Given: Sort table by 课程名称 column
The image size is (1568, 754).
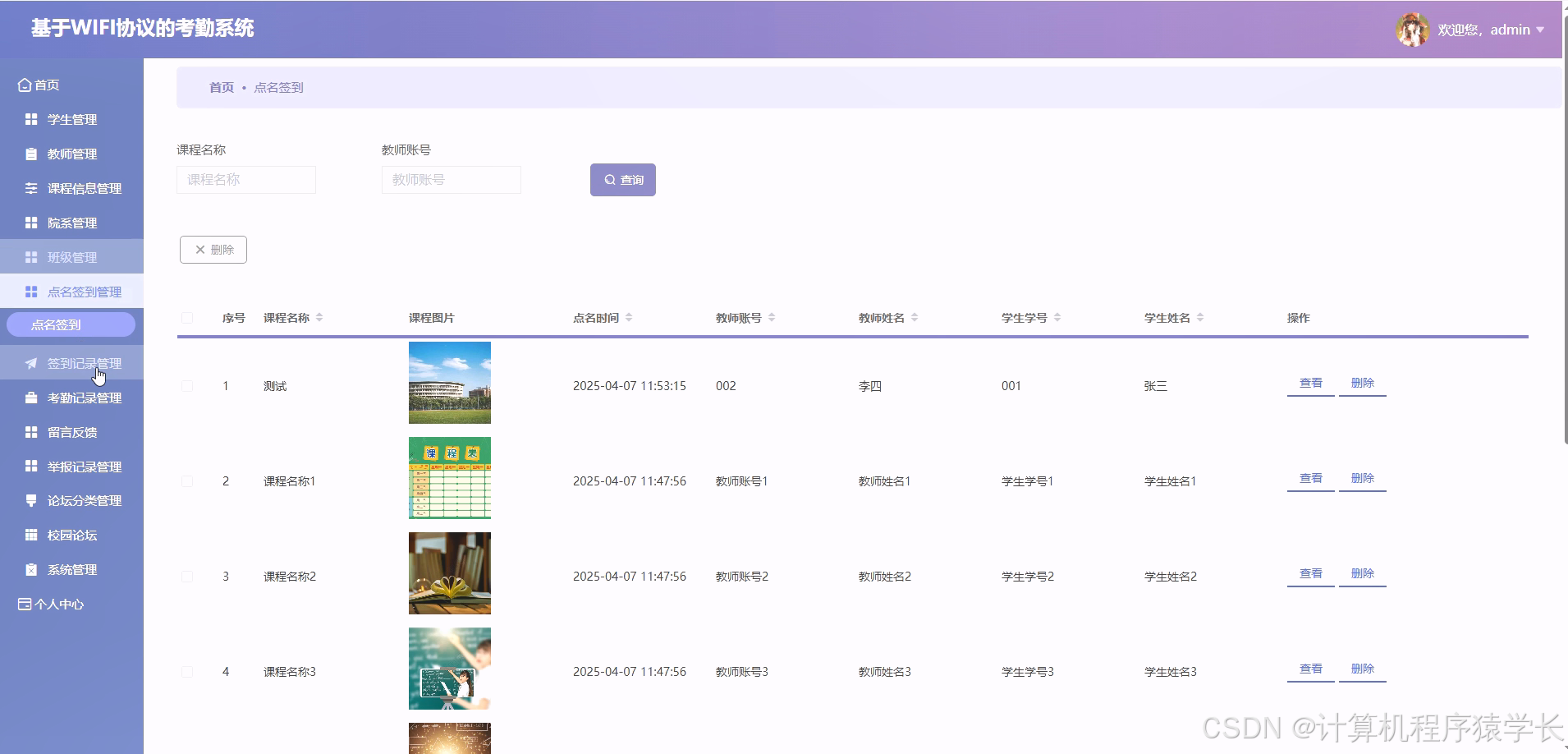Looking at the screenshot, I should point(319,317).
